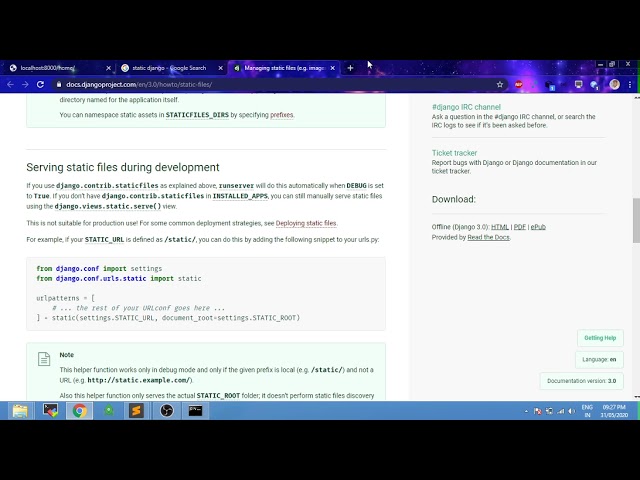The image size is (640, 480).
Task: Open File Explorer from taskbar
Action: point(20,411)
